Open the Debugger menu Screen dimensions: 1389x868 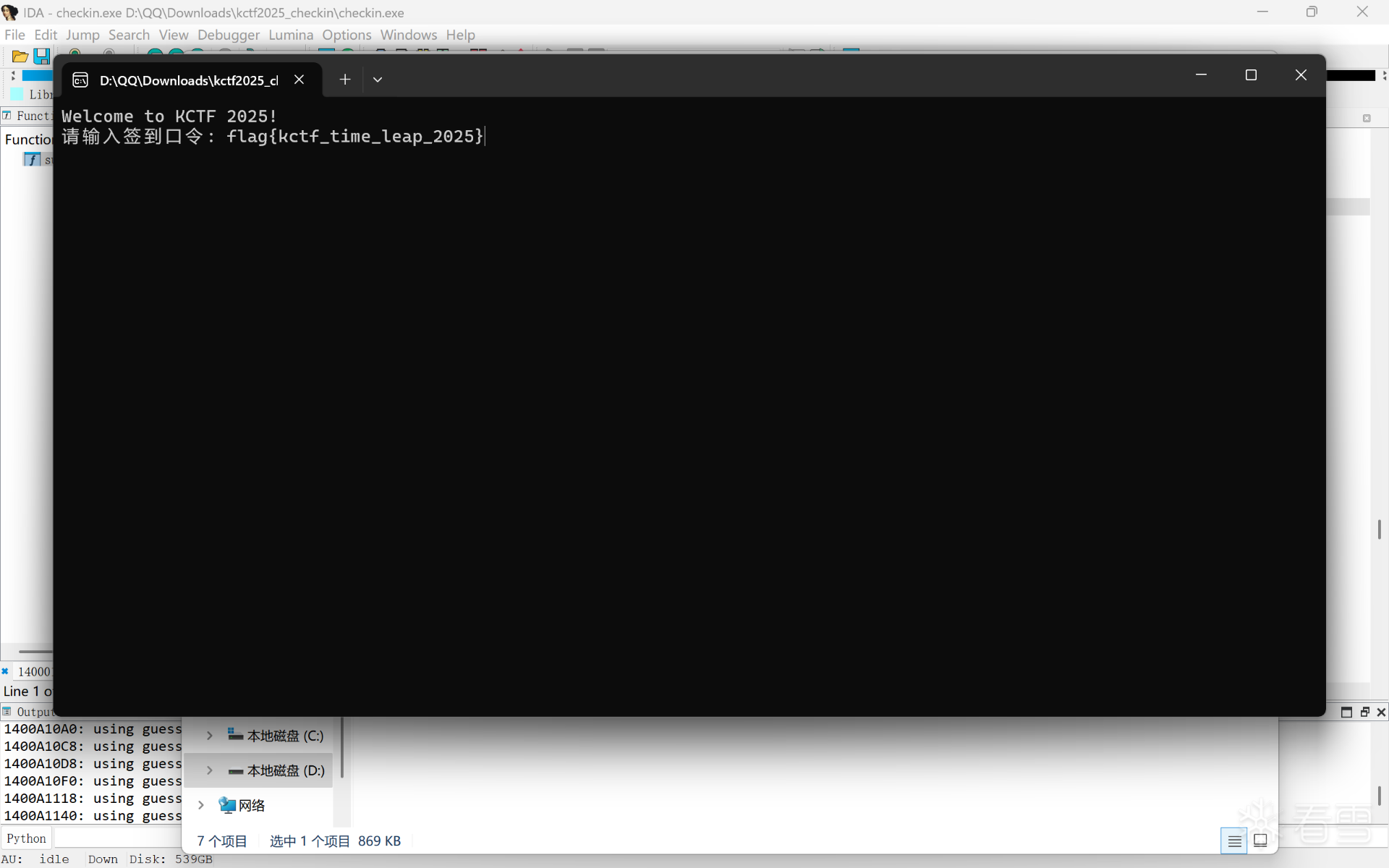[228, 35]
